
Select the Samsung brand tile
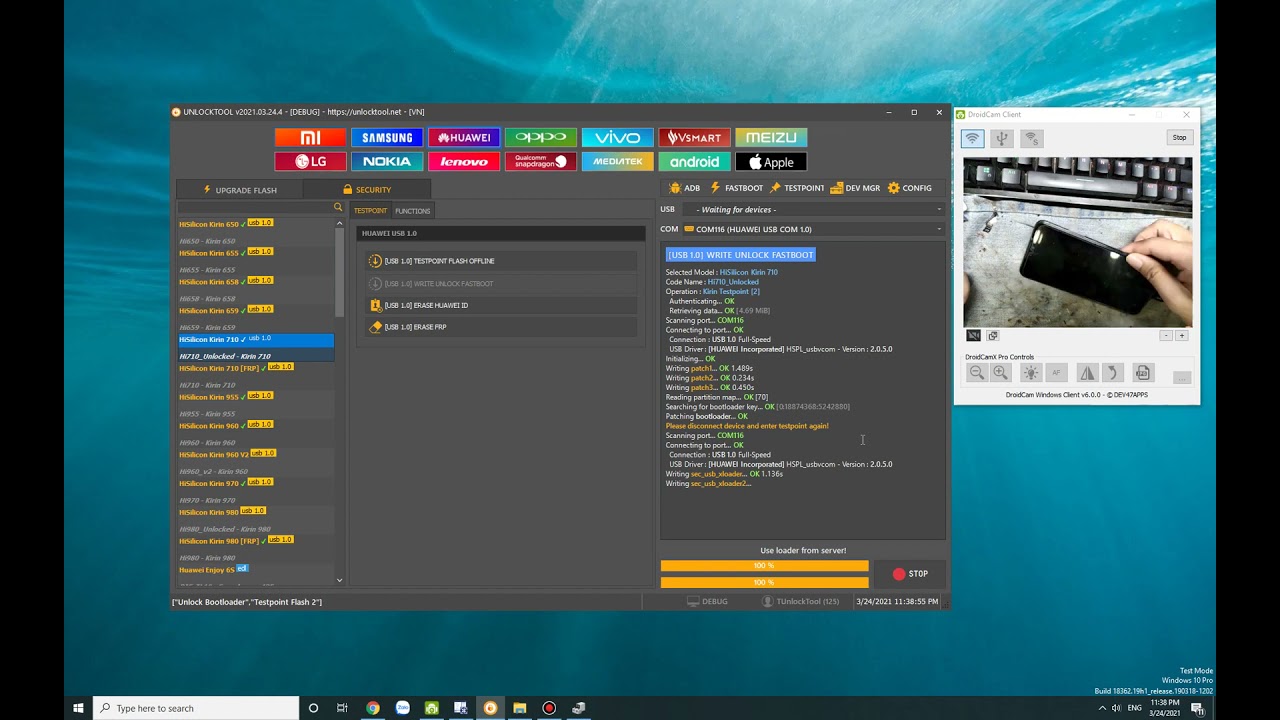pos(387,137)
